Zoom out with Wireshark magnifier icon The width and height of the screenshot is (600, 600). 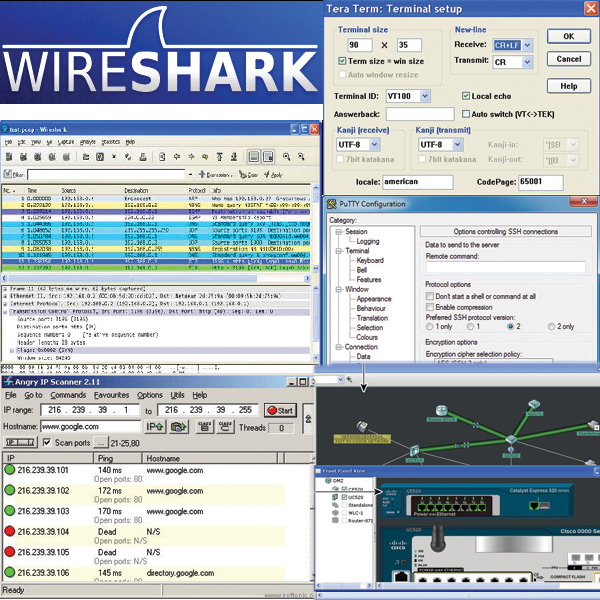coord(301,157)
